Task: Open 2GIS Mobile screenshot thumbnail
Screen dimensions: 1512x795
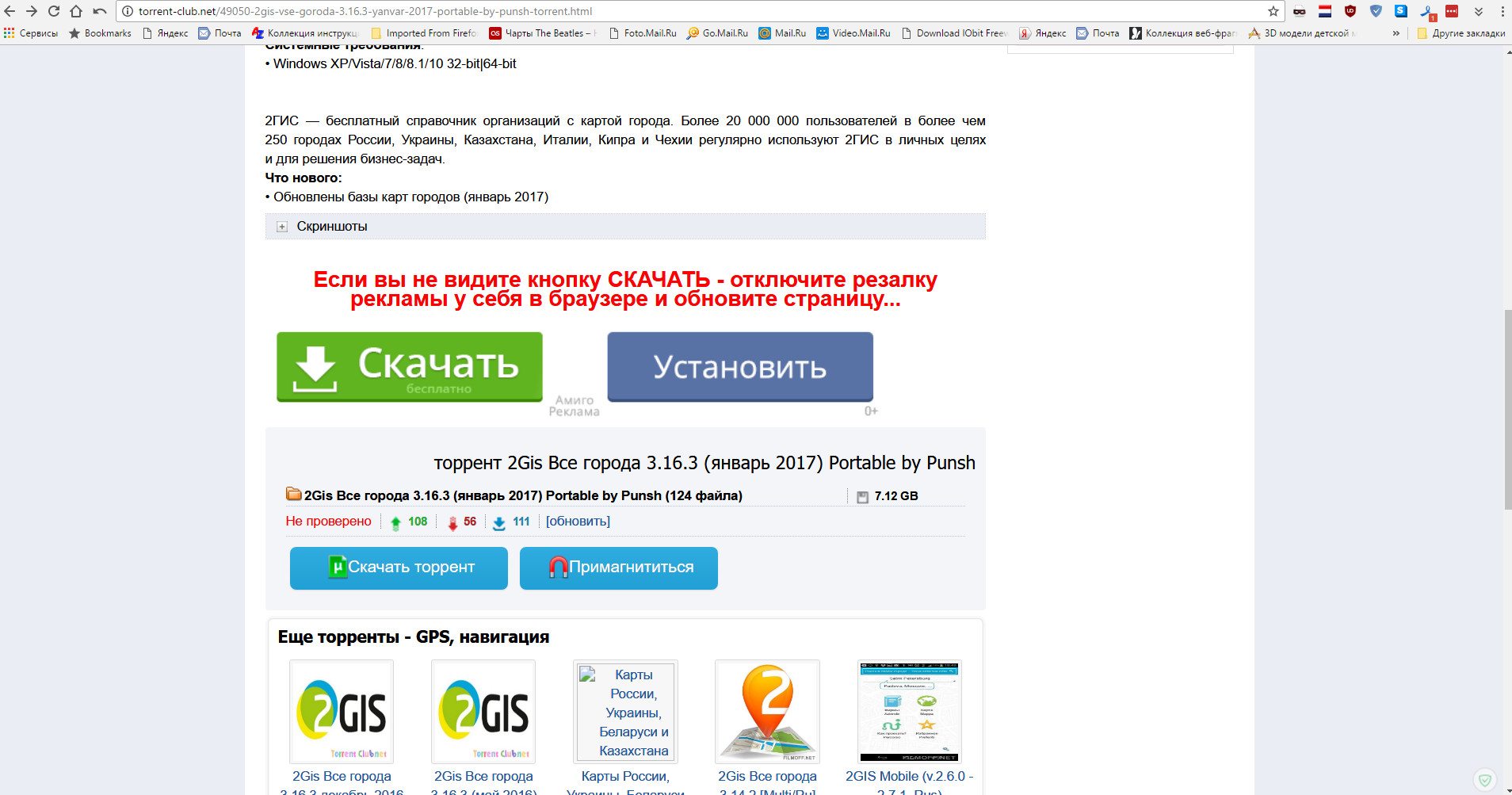Action: coord(910,712)
